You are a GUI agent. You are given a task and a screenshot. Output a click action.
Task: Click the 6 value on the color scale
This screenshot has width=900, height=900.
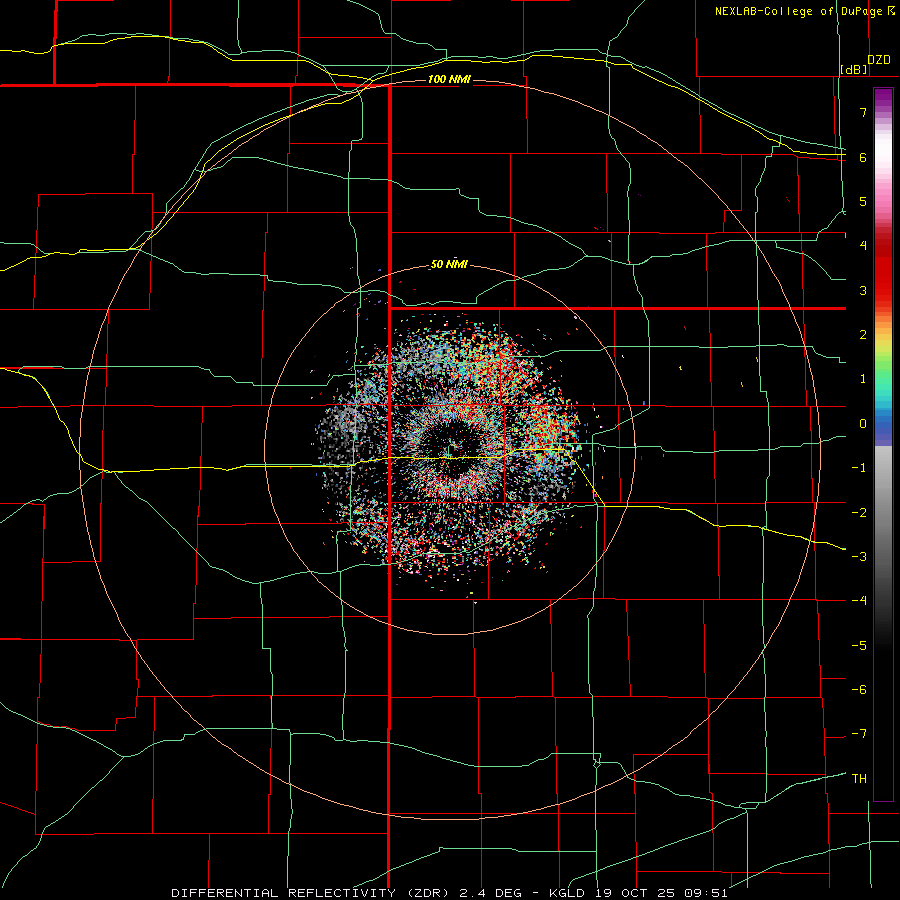[x=863, y=157]
